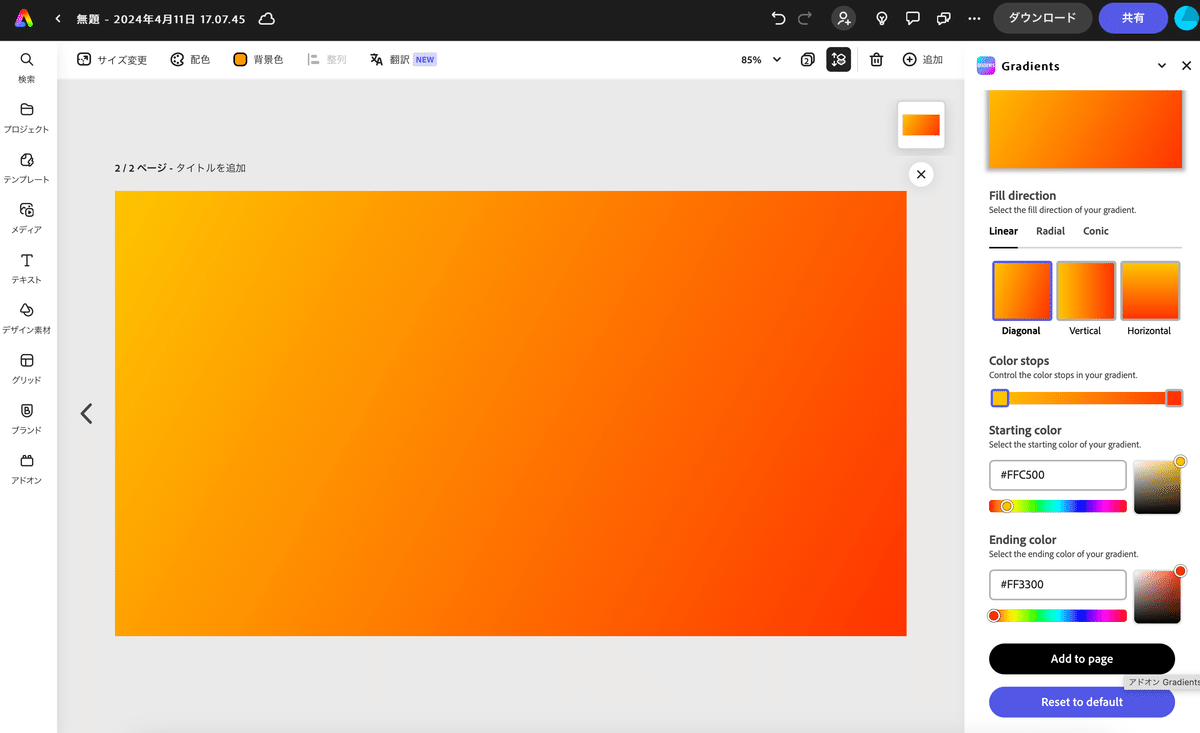1200x733 pixels.
Task: Open the アドオン panel in the sidebar
Action: pyautogui.click(x=27, y=465)
